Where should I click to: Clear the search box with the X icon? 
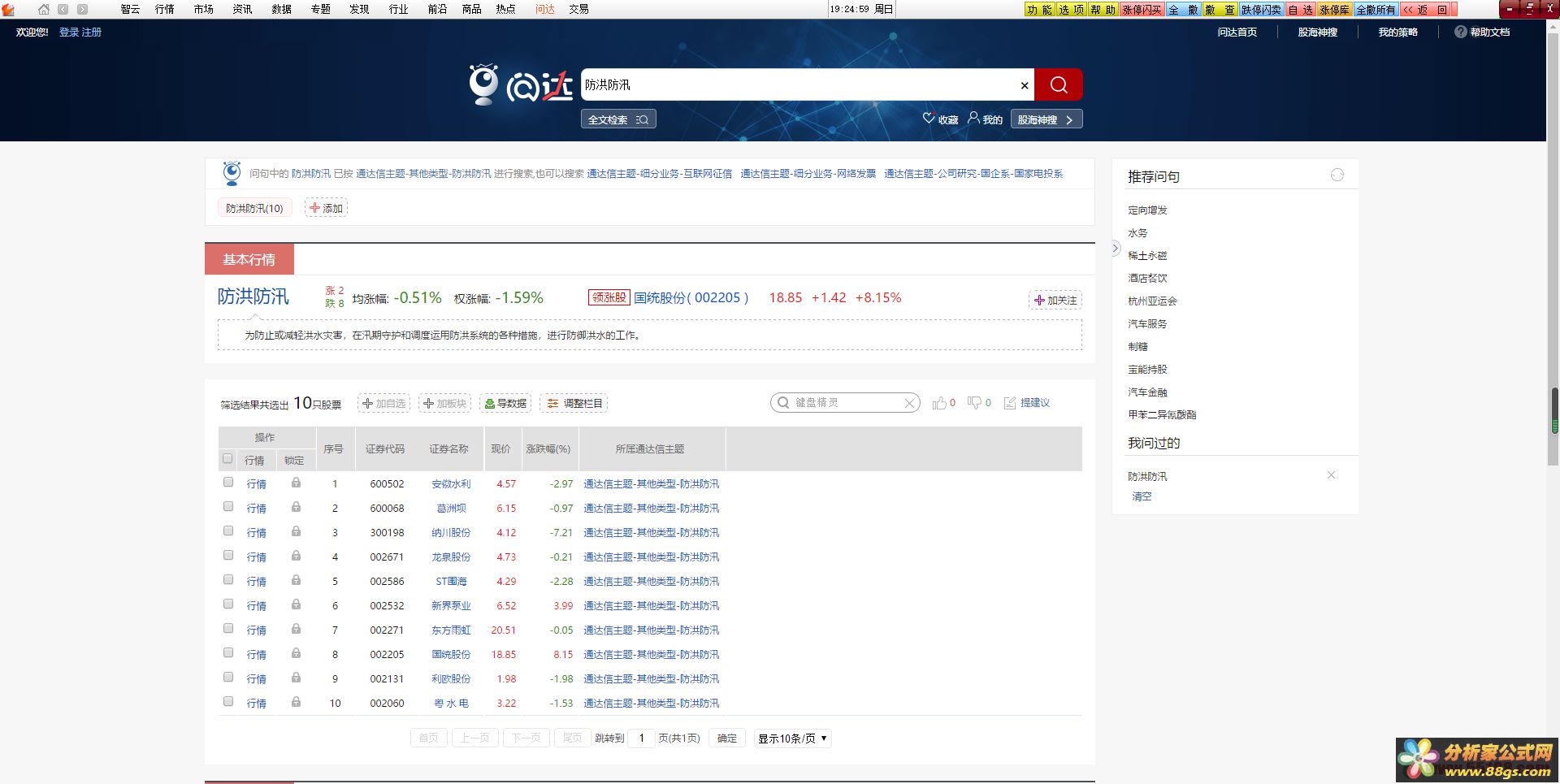click(x=1025, y=85)
